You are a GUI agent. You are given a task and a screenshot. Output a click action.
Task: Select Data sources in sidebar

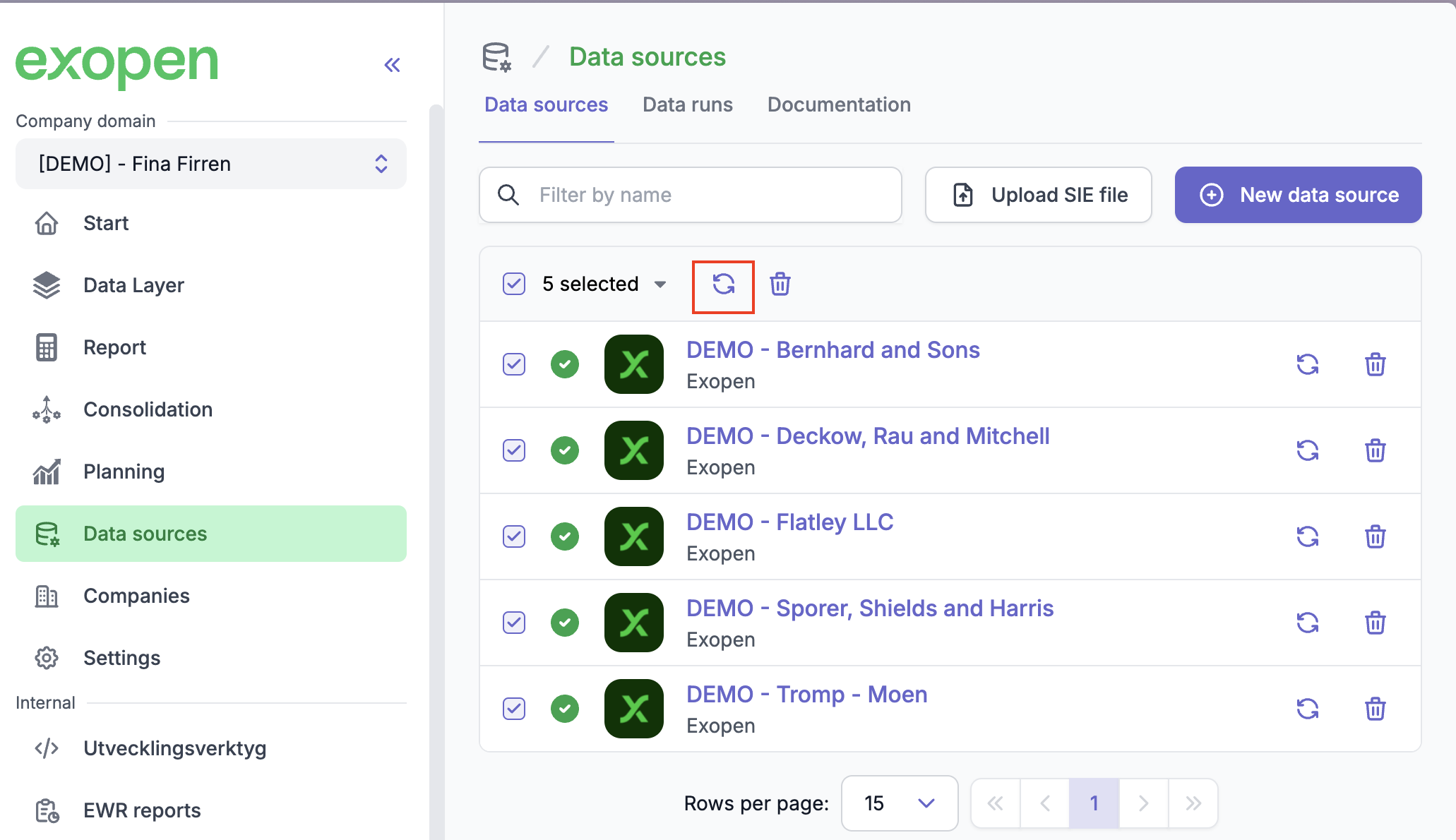[x=211, y=534]
